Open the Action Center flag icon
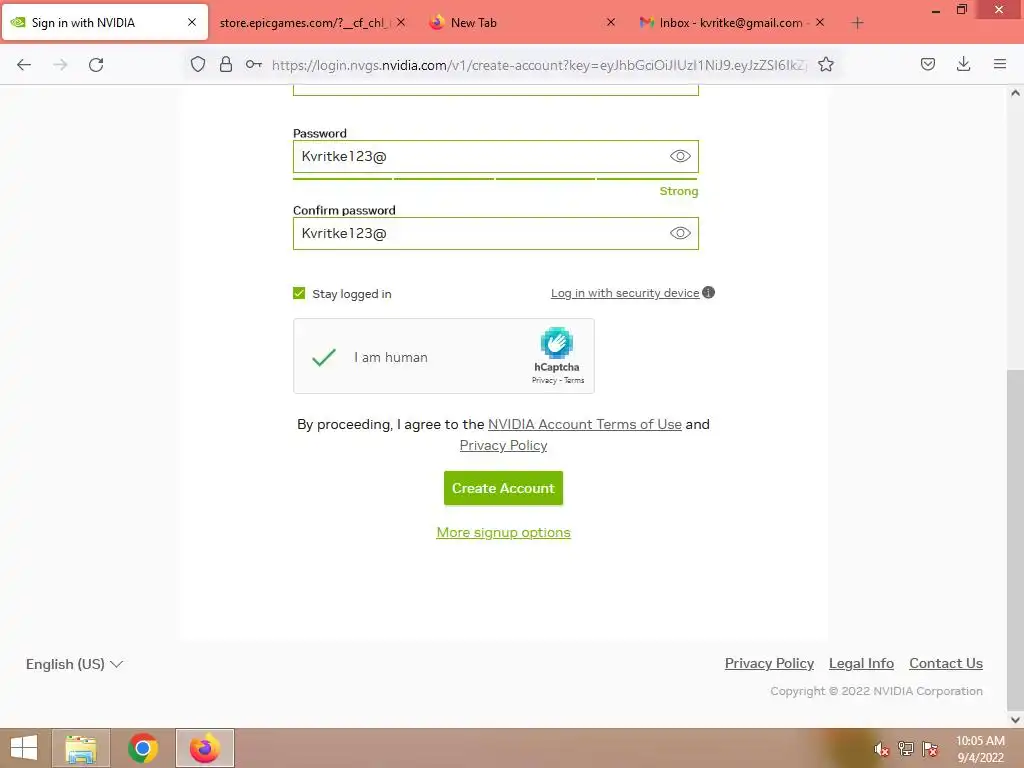 [x=930, y=749]
